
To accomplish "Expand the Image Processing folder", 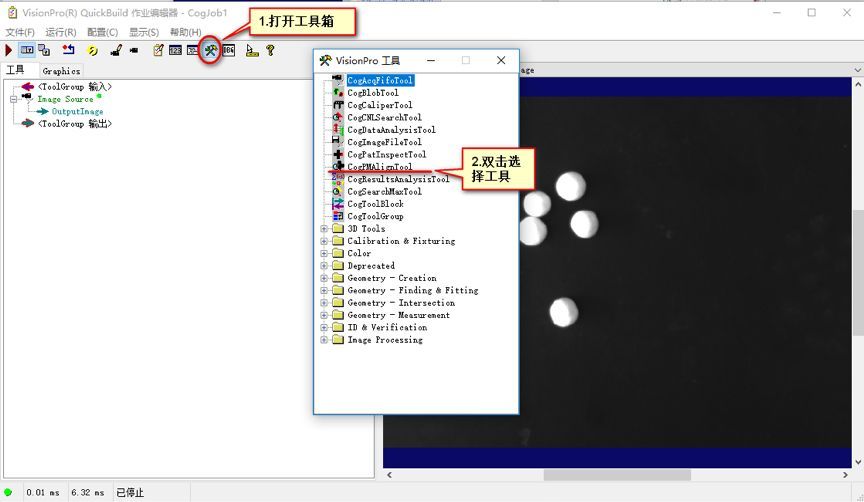I will click(324, 339).
